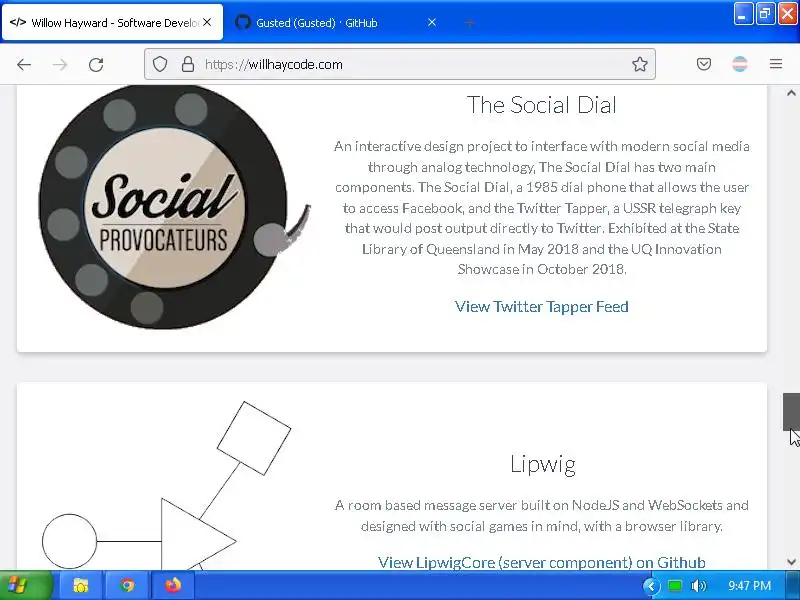
Task: Open the Windows Start button
Action: coord(26,585)
